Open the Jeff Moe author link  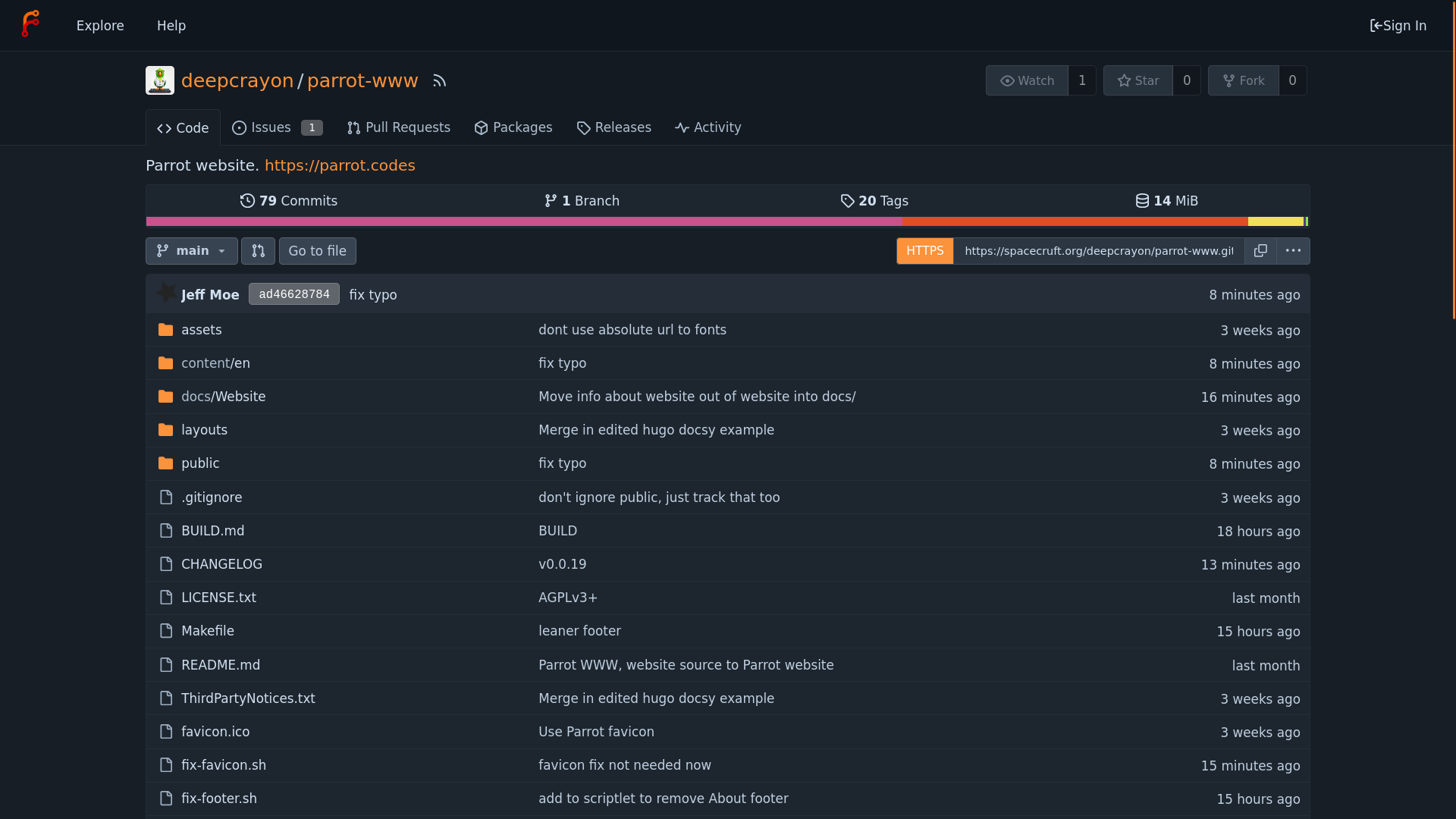[210, 295]
